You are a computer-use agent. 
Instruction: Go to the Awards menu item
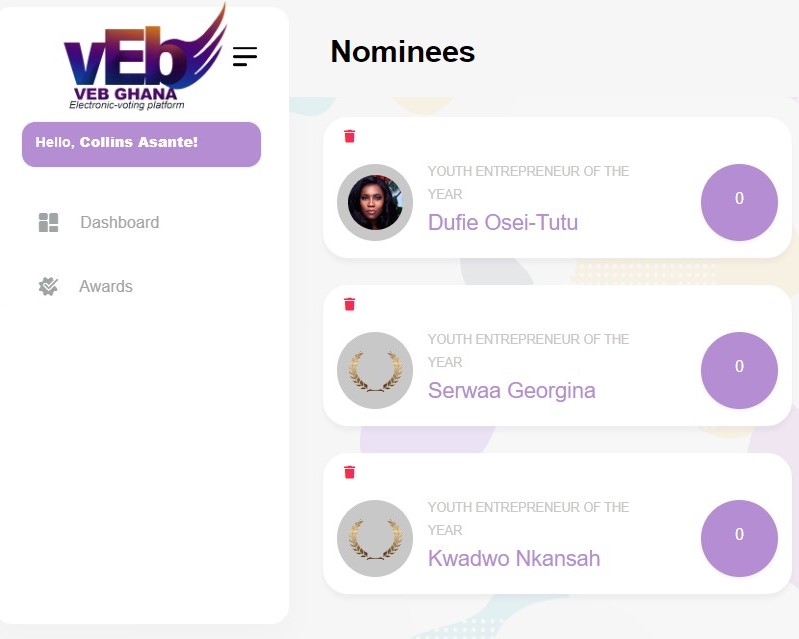tap(106, 287)
